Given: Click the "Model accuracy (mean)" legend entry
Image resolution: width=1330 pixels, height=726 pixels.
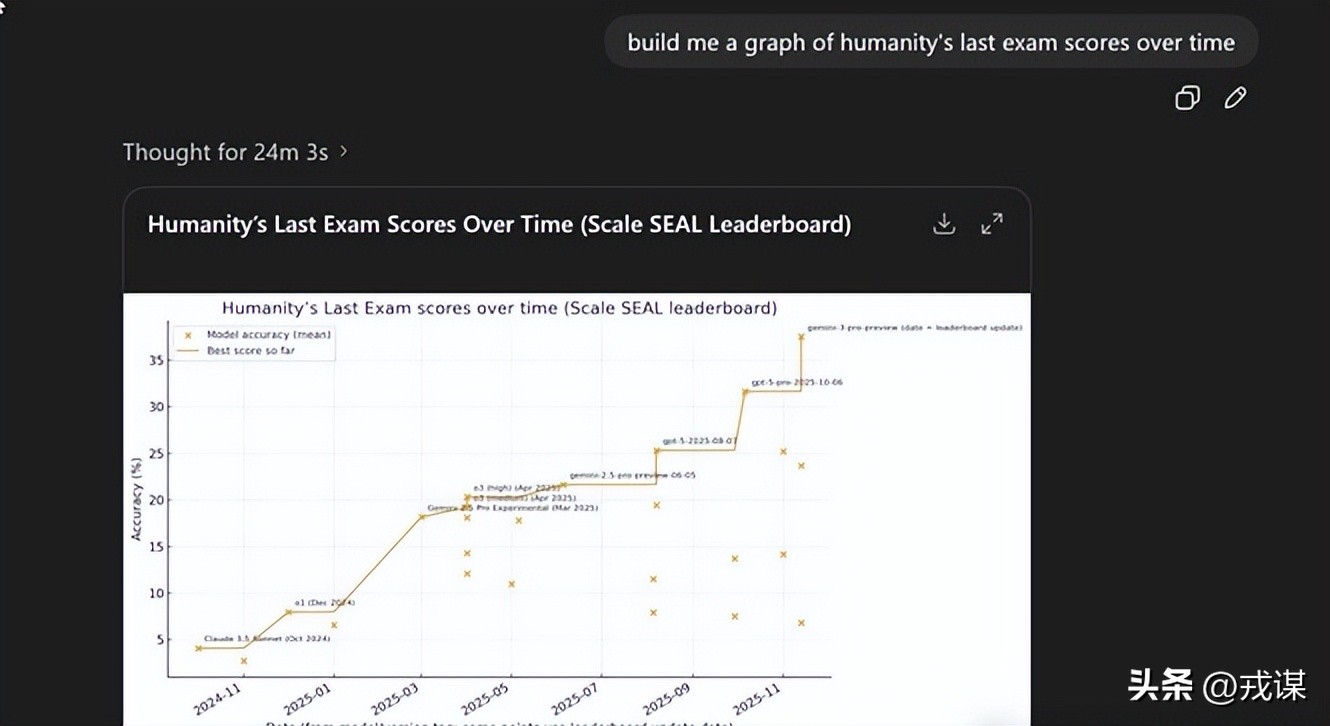Looking at the screenshot, I should (267, 335).
